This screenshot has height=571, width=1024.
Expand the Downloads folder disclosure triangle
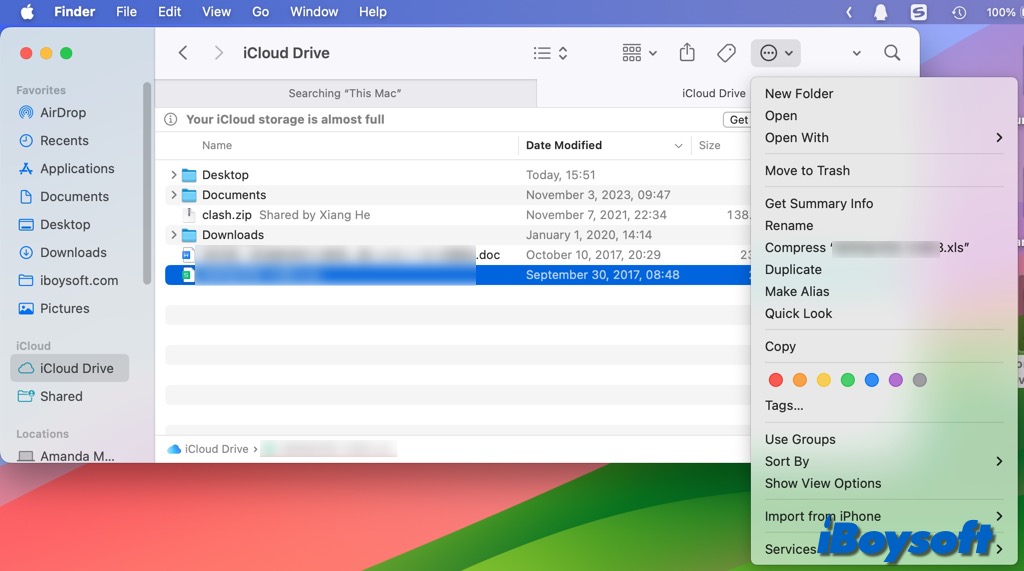coord(174,235)
